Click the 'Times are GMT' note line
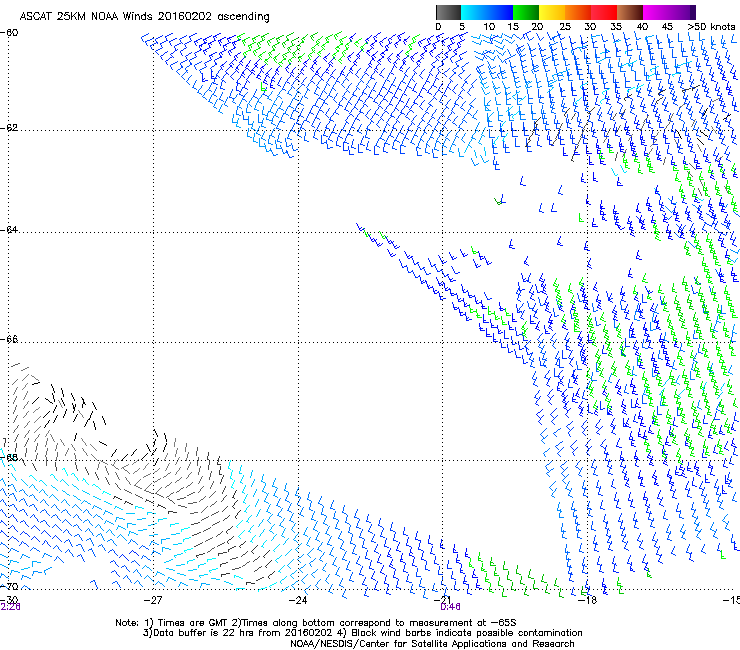This screenshot has height=650, width=740. click(x=316, y=623)
